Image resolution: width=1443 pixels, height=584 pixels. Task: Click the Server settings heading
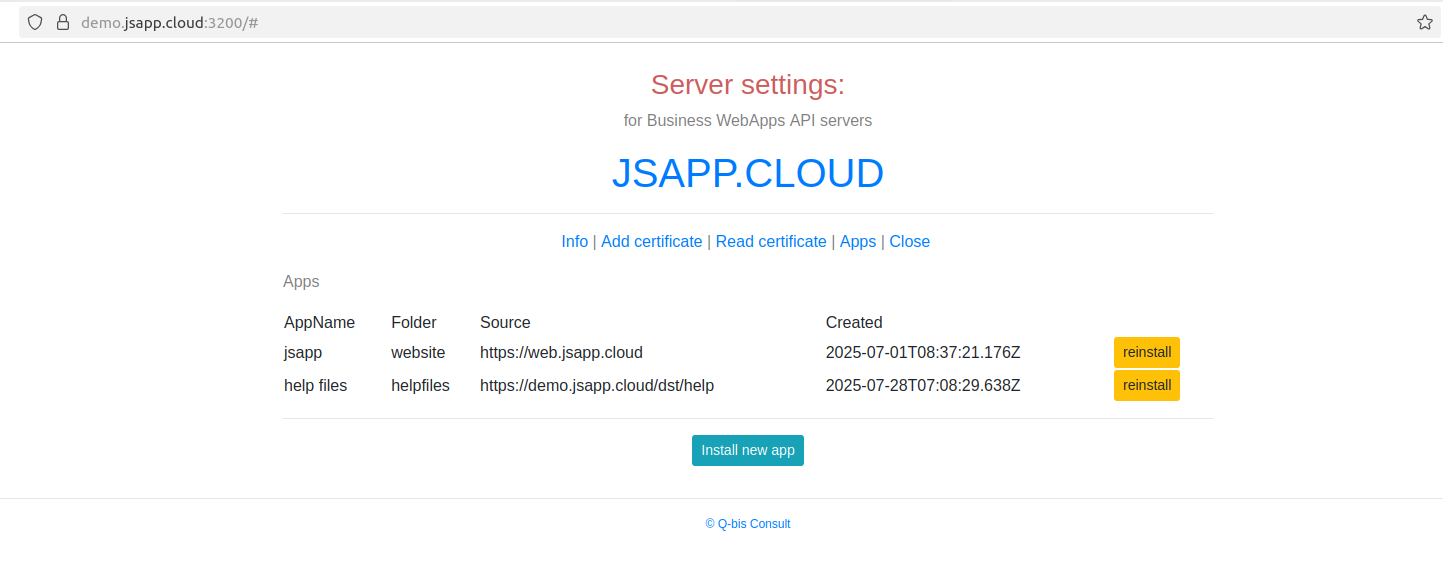747,85
